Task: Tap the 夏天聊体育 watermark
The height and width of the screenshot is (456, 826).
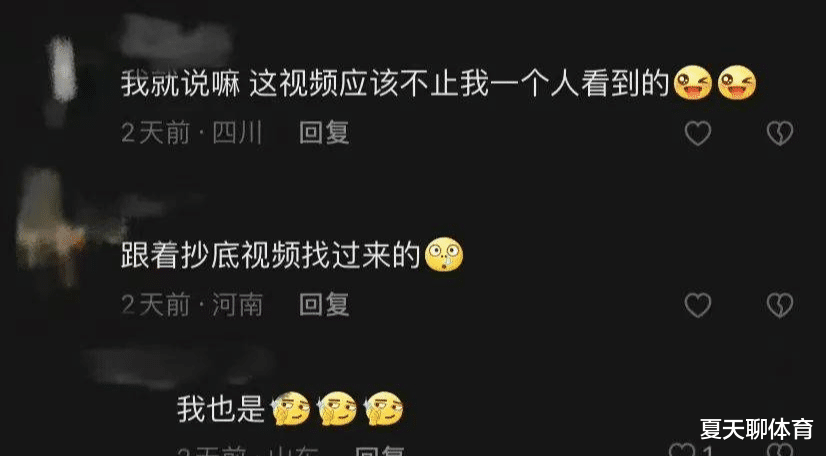Action: [x=756, y=429]
